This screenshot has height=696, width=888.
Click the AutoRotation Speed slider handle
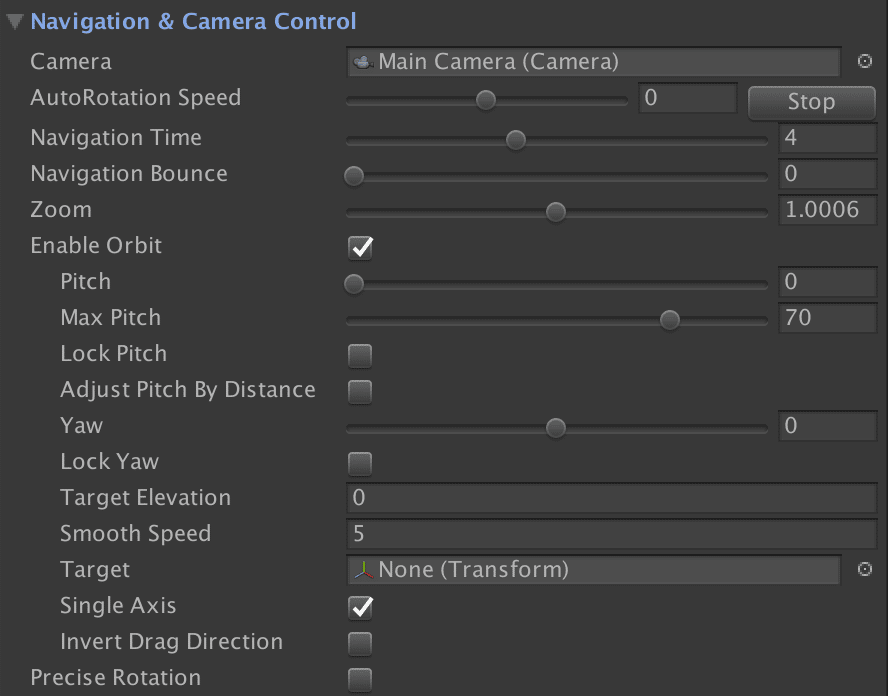click(486, 100)
